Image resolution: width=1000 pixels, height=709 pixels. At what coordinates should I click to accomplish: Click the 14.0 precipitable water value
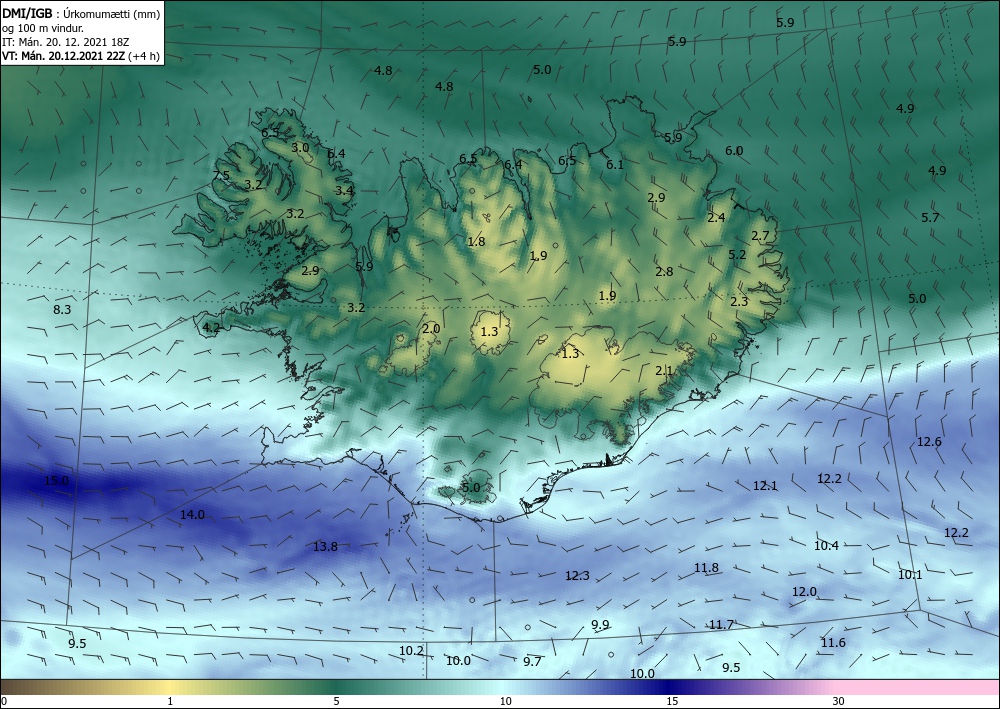(x=192, y=514)
